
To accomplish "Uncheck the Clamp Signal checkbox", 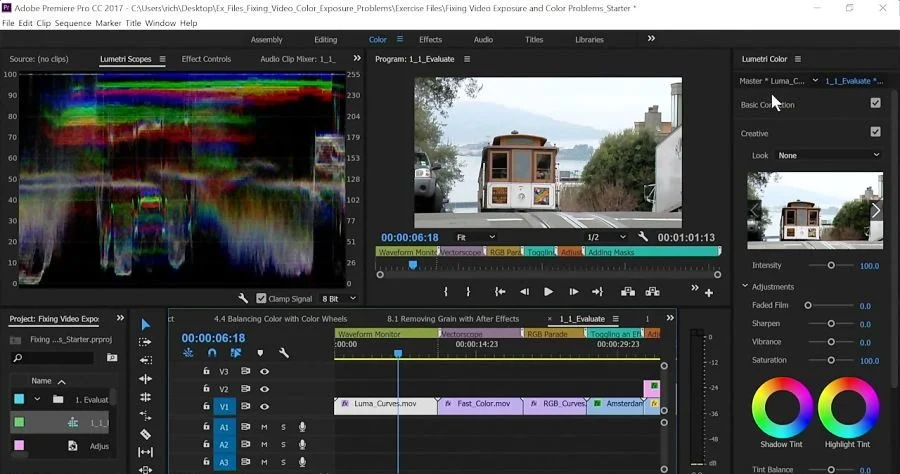I will click(261, 298).
